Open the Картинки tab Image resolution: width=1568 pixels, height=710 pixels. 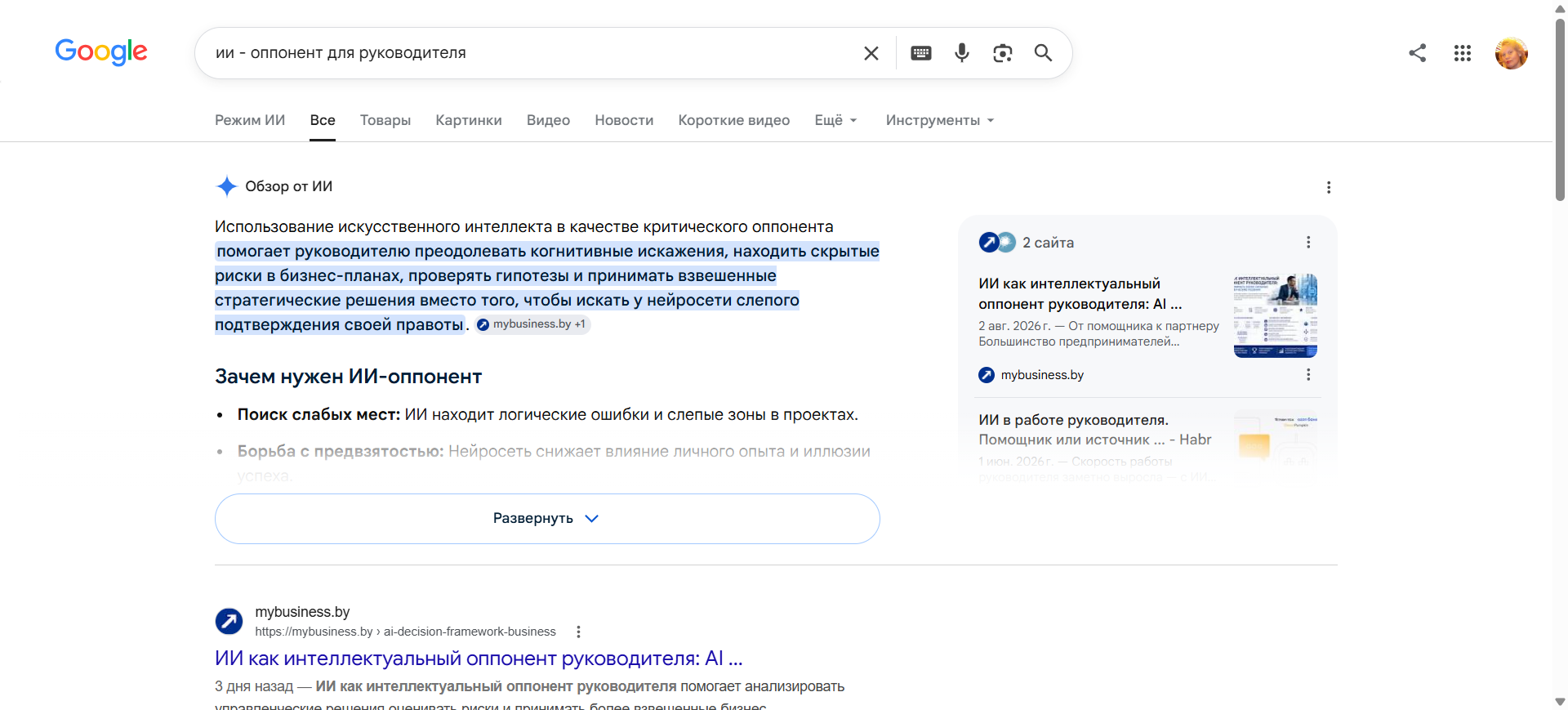[469, 120]
